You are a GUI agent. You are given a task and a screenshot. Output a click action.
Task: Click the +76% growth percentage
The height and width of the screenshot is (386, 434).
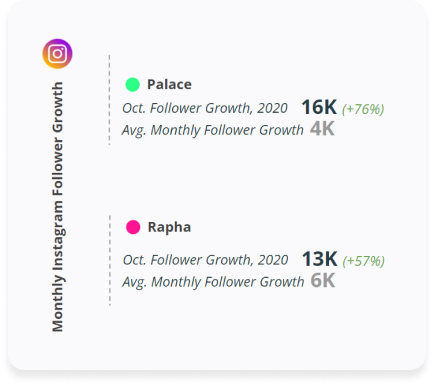363,109
